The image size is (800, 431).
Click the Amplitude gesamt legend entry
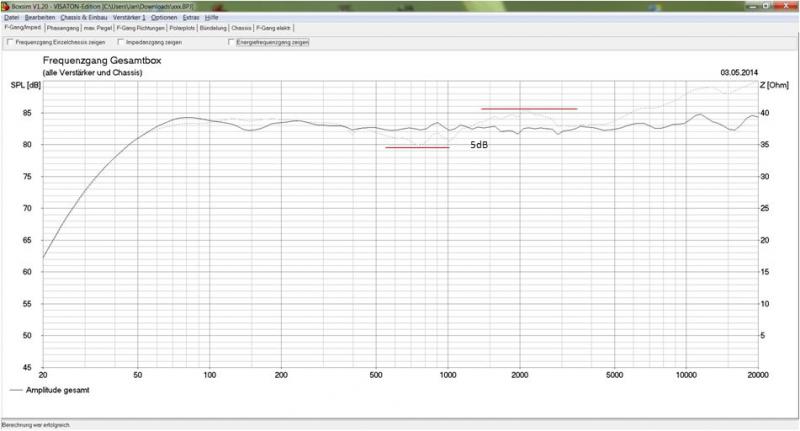[50, 390]
